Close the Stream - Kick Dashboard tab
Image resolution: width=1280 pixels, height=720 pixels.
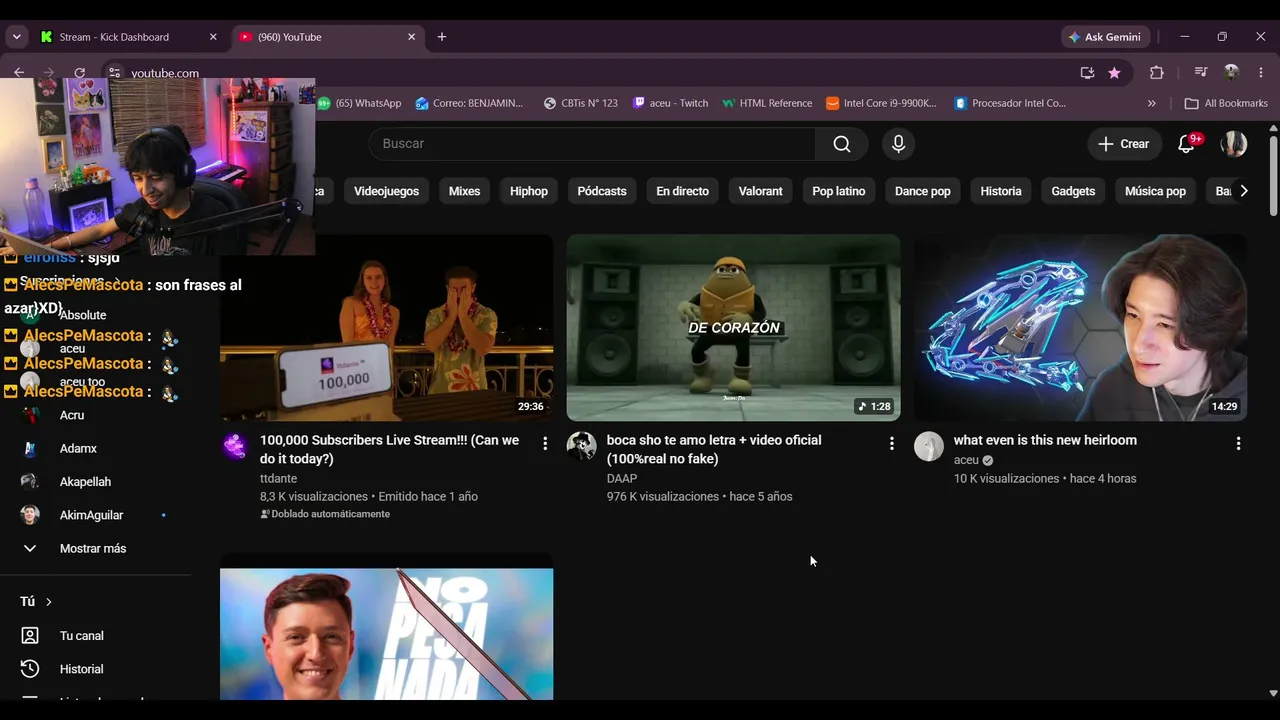[213, 37]
